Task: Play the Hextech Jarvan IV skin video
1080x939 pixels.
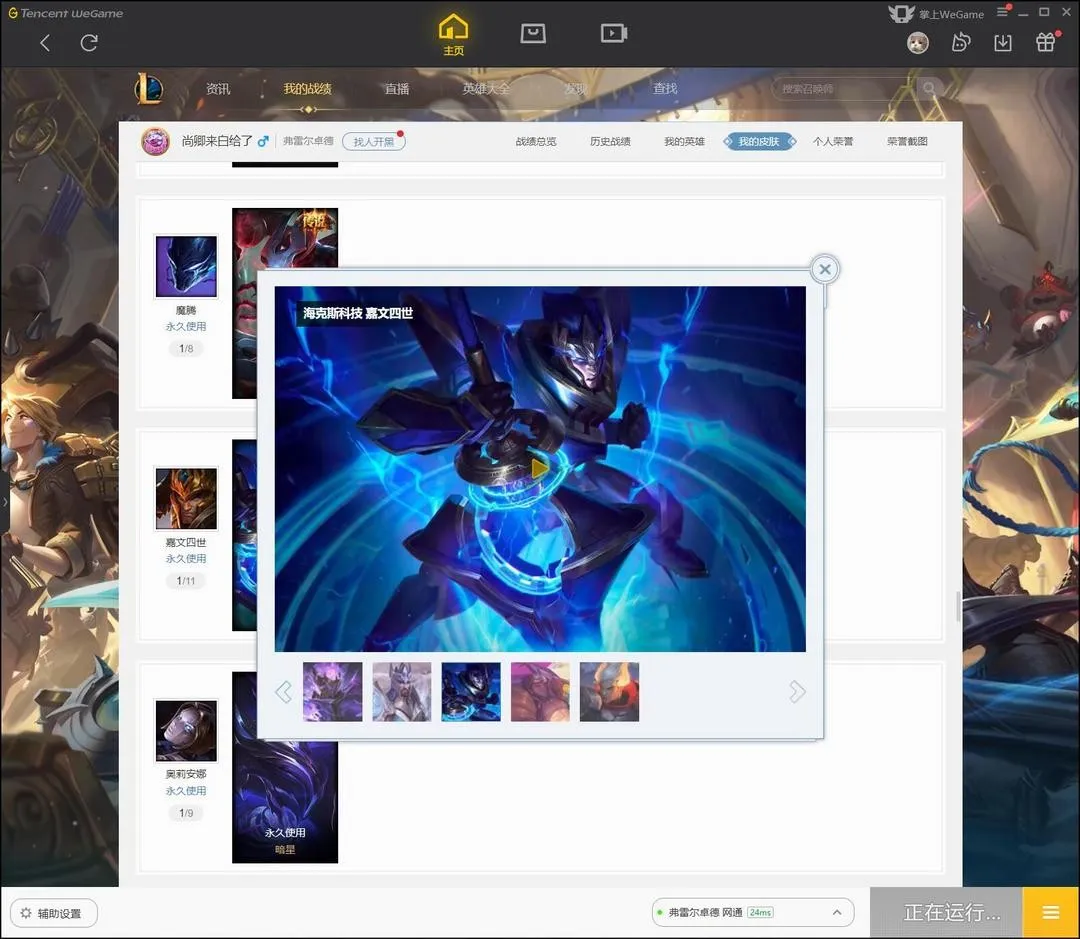Action: pos(539,468)
